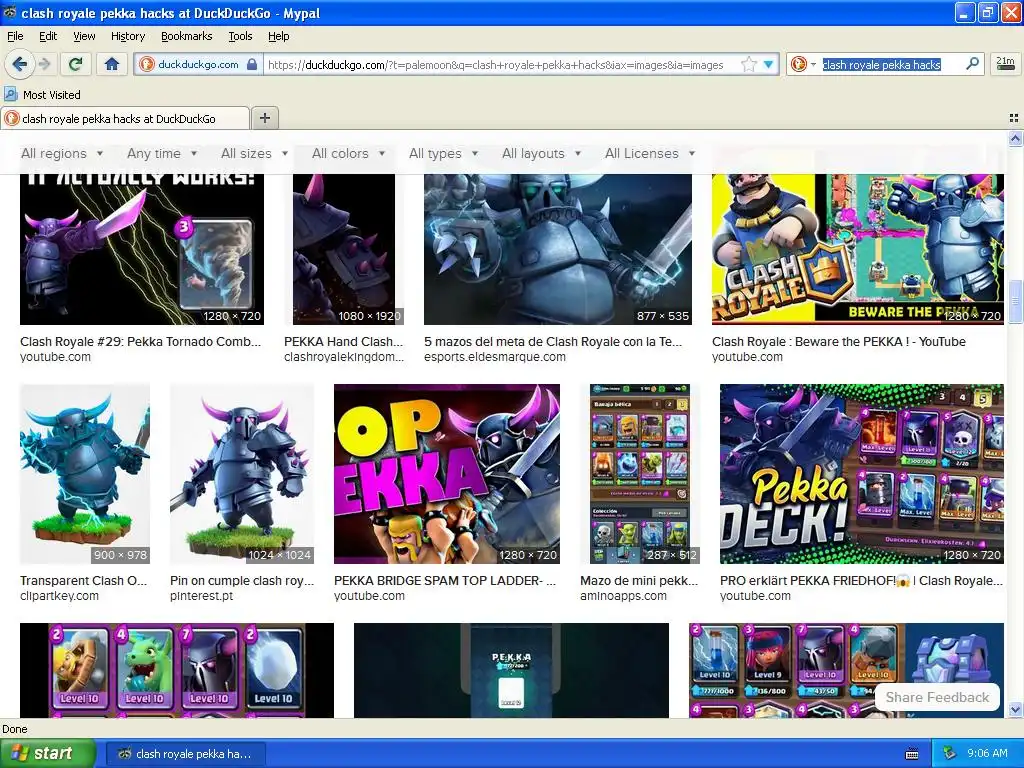Expand the All types filter
The height and width of the screenshot is (768, 1024).
point(443,153)
